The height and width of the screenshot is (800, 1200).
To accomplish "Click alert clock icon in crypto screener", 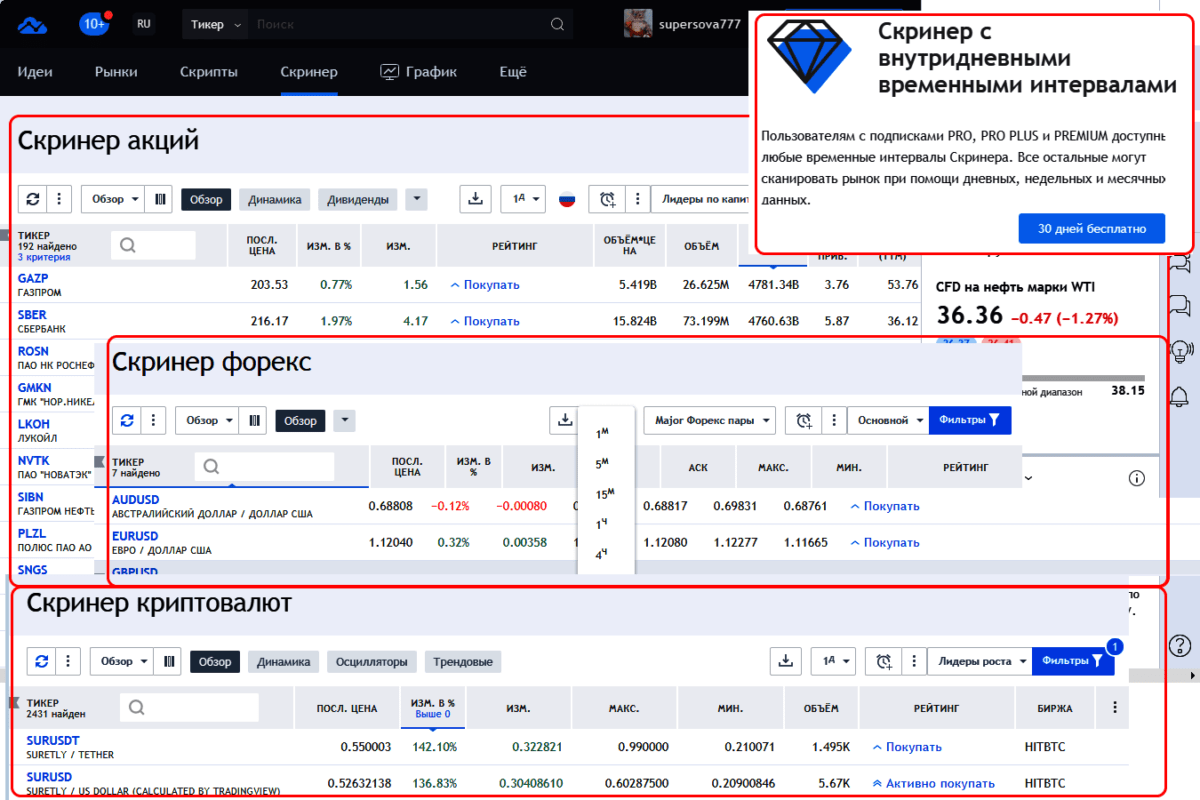I will pos(884,661).
